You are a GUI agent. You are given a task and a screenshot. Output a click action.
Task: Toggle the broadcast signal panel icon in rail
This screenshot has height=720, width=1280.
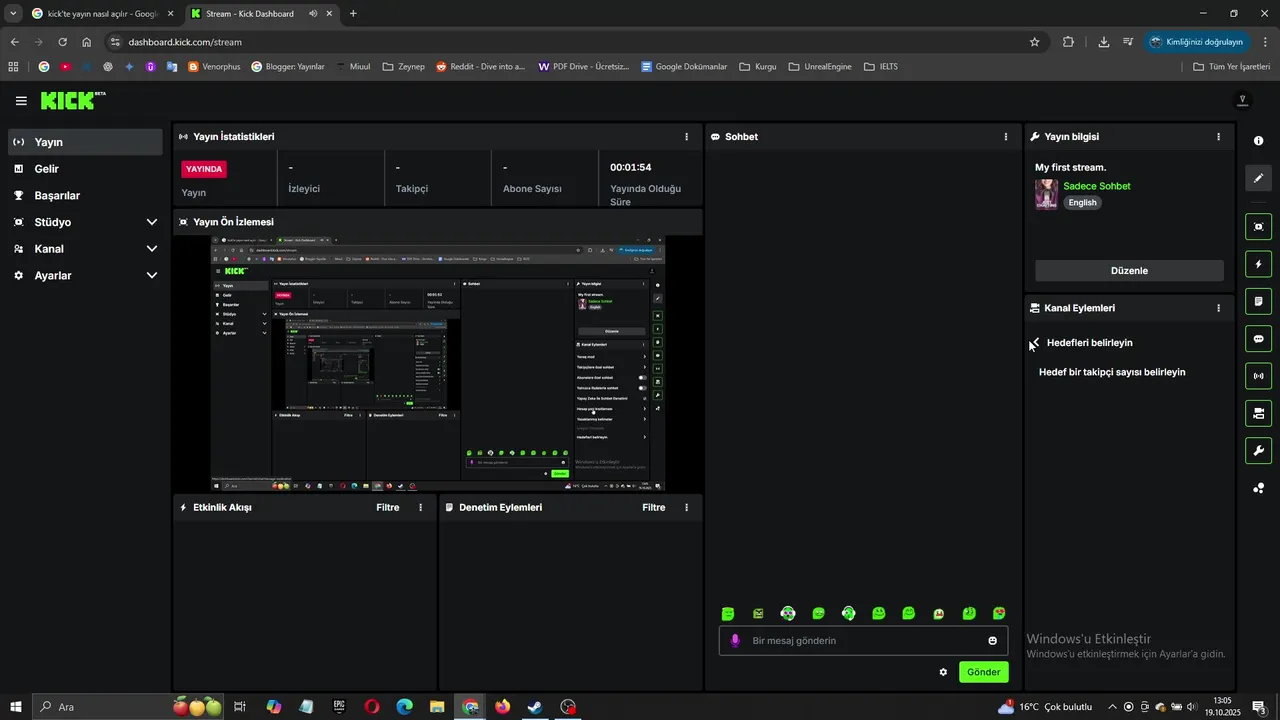tap(1259, 376)
